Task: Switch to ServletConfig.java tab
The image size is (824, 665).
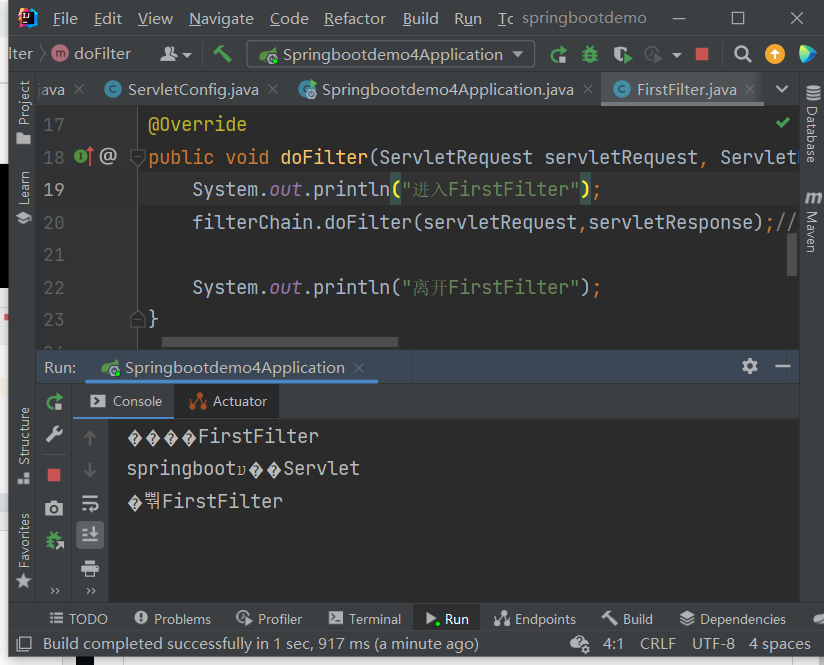Action: pos(193,90)
